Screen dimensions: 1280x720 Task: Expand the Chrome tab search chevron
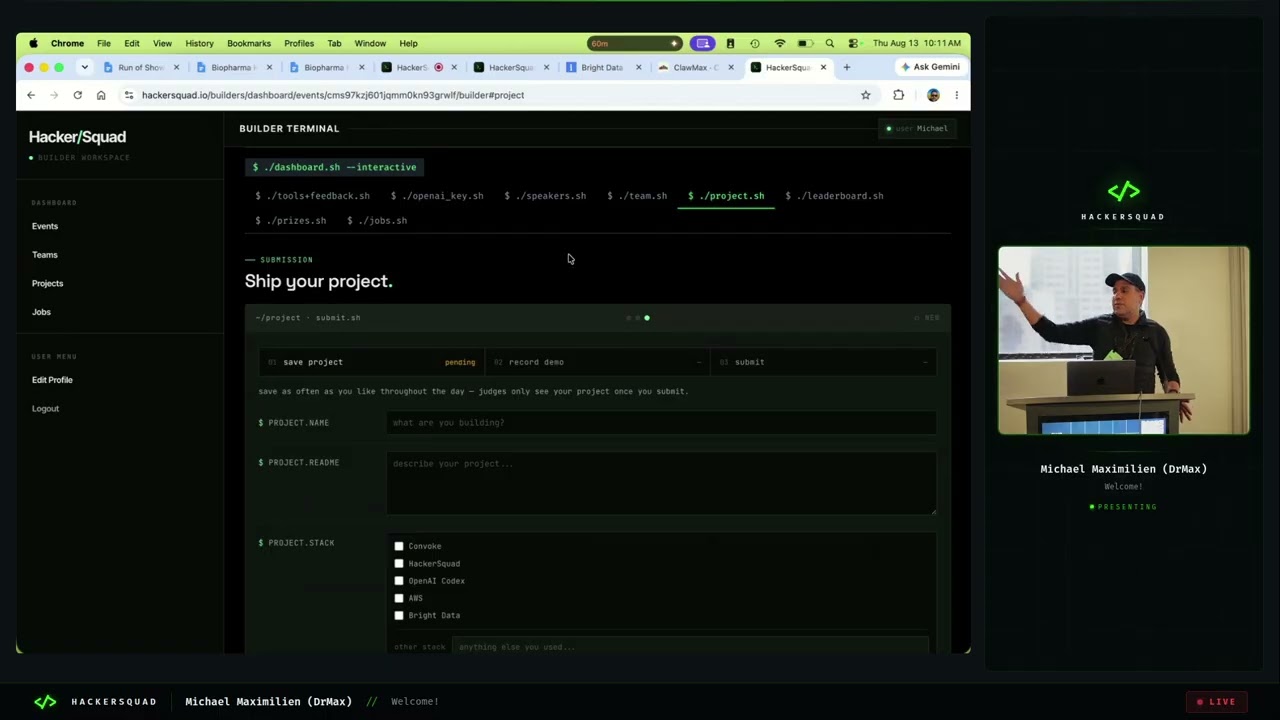pos(84,67)
